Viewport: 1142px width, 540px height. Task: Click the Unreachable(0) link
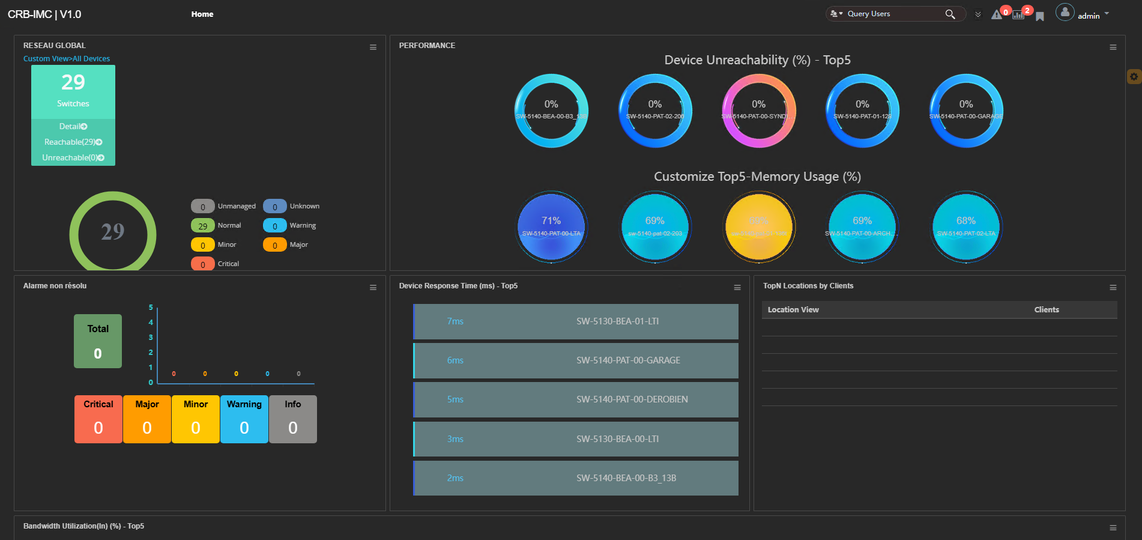pyautogui.click(x=73, y=157)
